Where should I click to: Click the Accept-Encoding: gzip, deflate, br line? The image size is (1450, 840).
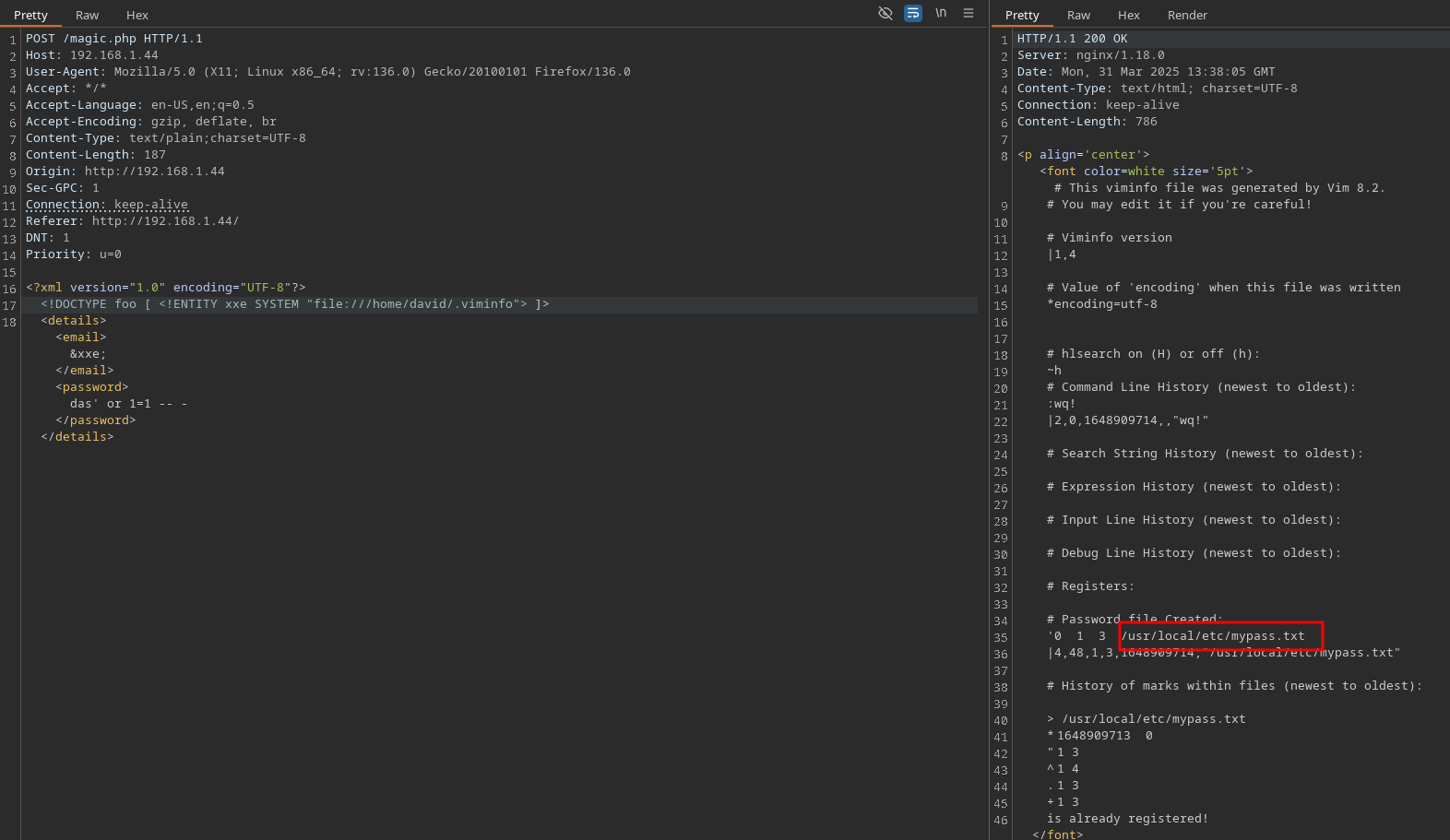coord(151,122)
